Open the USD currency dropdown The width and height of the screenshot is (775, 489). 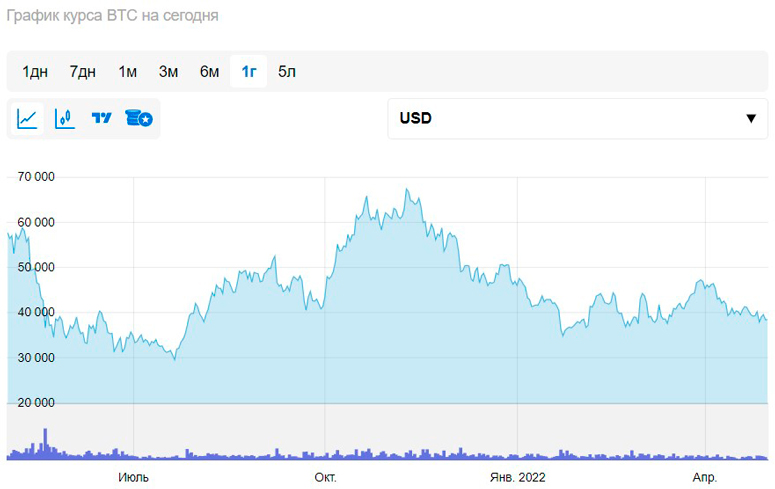[577, 119]
